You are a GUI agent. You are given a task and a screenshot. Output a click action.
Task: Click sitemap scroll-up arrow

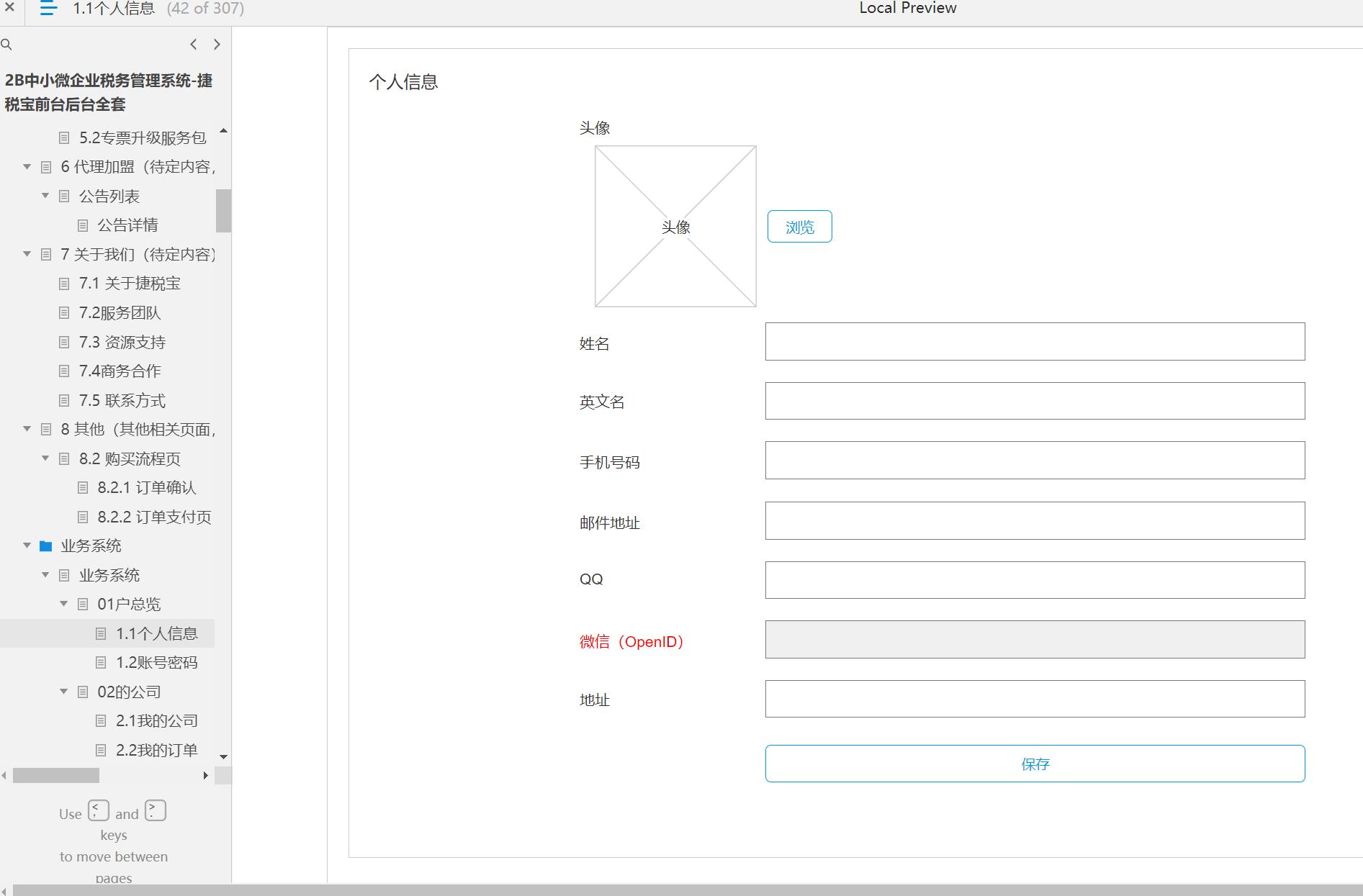[223, 130]
